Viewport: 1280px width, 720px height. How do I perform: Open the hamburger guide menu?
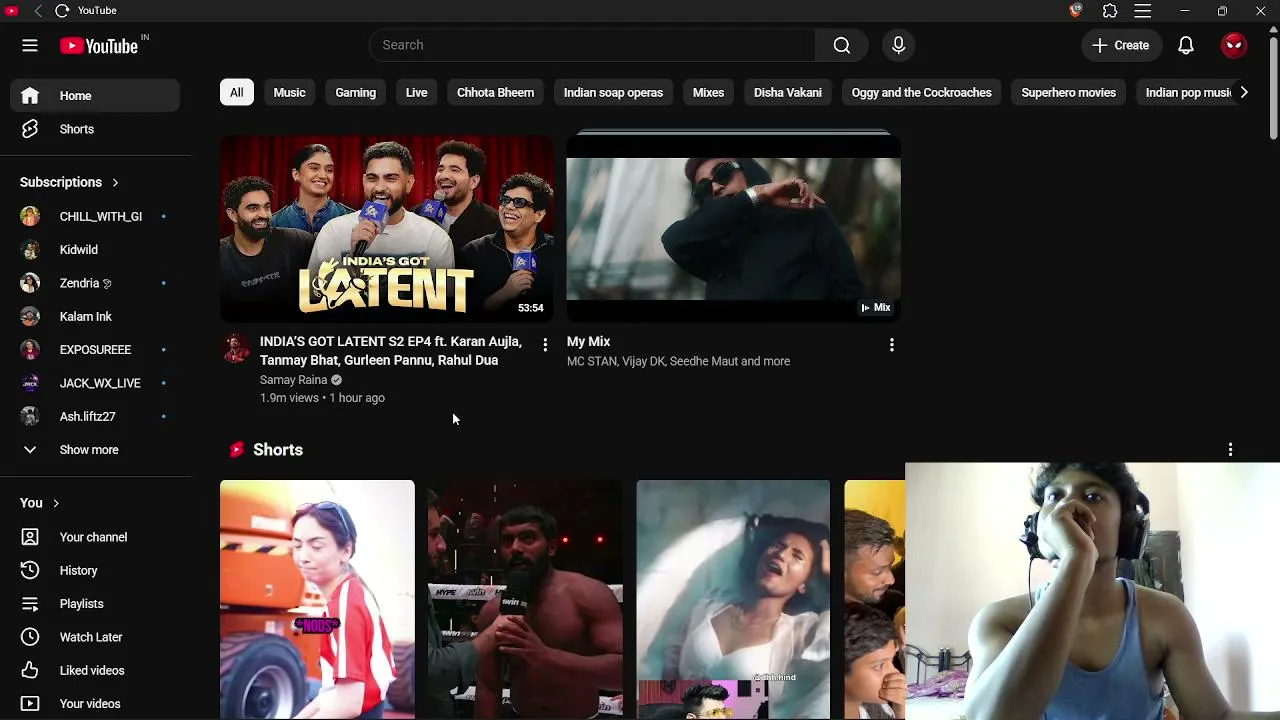click(x=30, y=45)
